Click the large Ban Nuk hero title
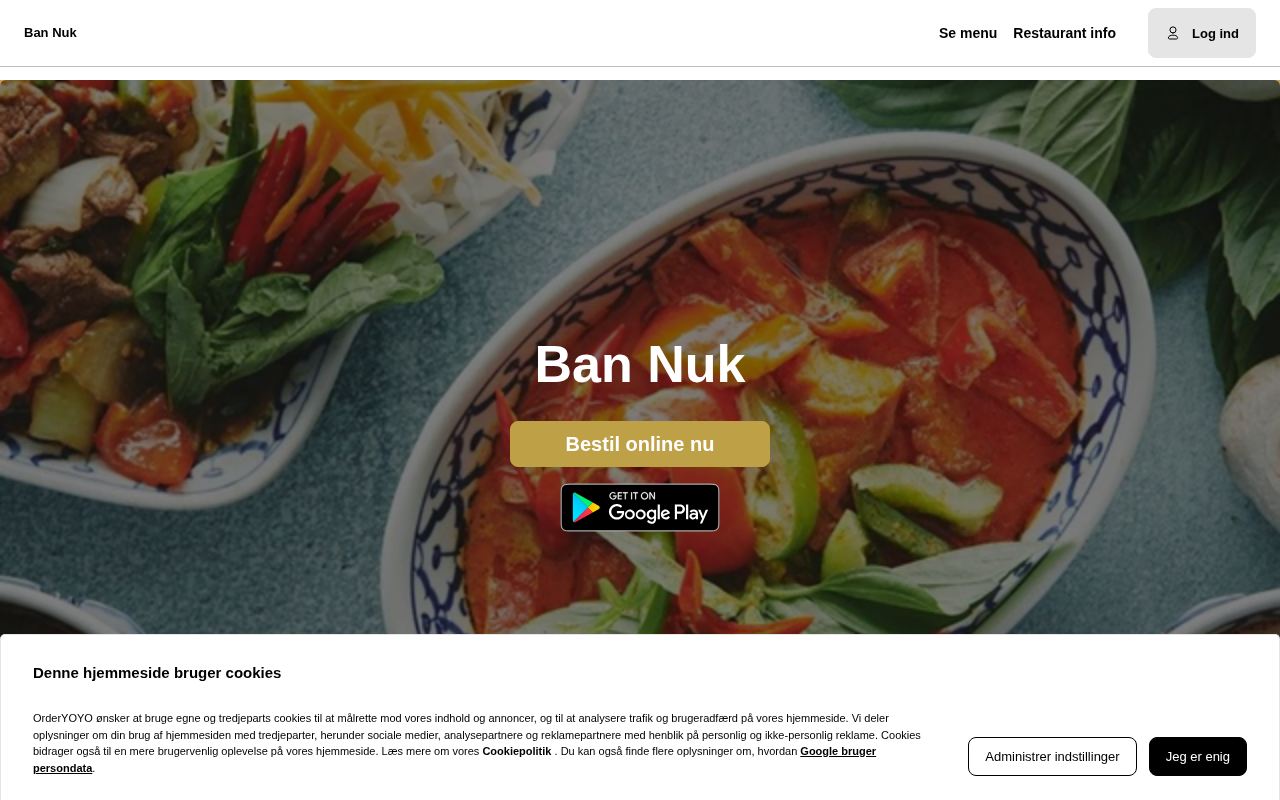Viewport: 1280px width, 800px height. coord(640,364)
